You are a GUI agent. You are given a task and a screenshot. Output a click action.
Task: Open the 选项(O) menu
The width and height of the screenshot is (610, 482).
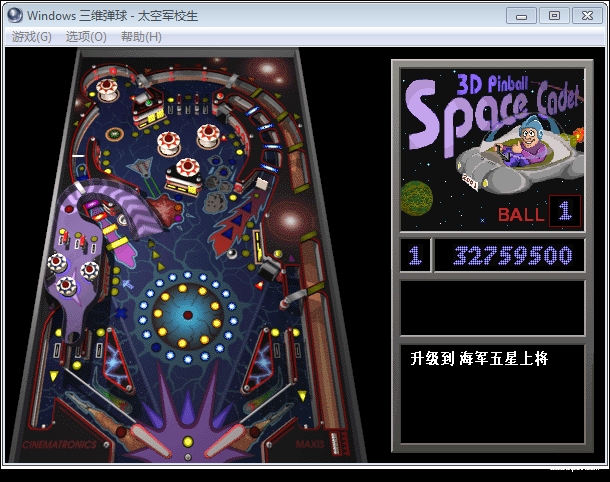pyautogui.click(x=86, y=37)
